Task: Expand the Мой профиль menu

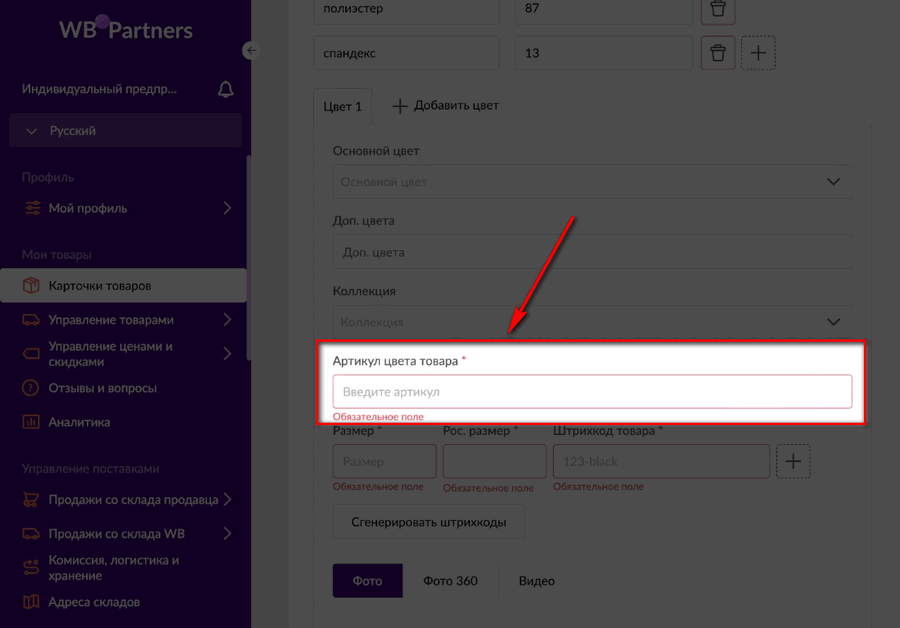Action: click(227, 208)
